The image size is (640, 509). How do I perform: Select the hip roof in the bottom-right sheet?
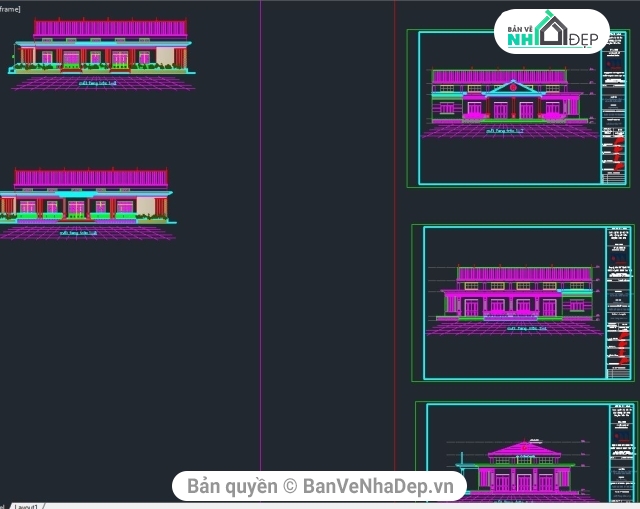point(524,449)
